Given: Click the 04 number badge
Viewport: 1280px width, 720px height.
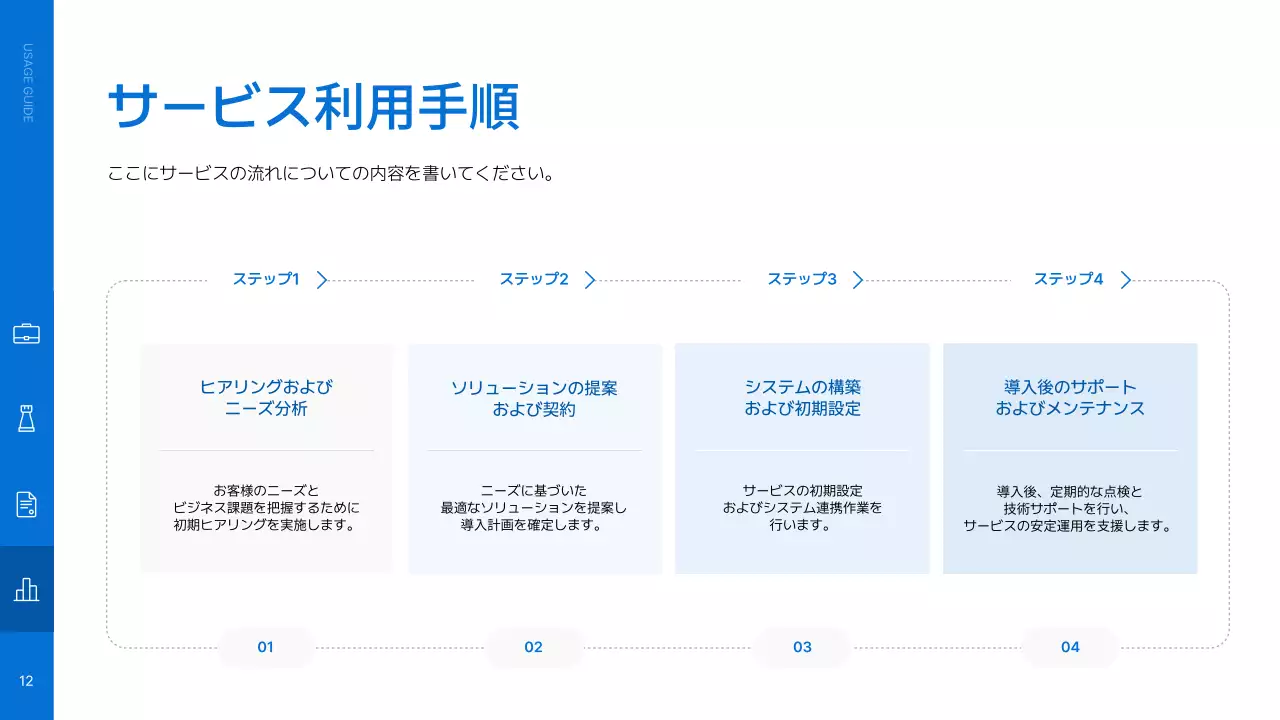Looking at the screenshot, I should coord(1070,647).
